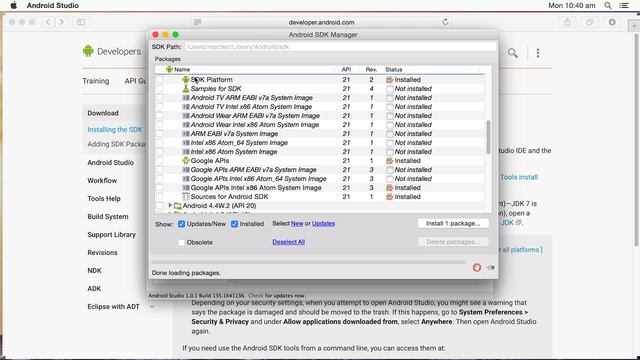
Task: Open Notification Center in menu bar
Action: [x=624, y=5]
